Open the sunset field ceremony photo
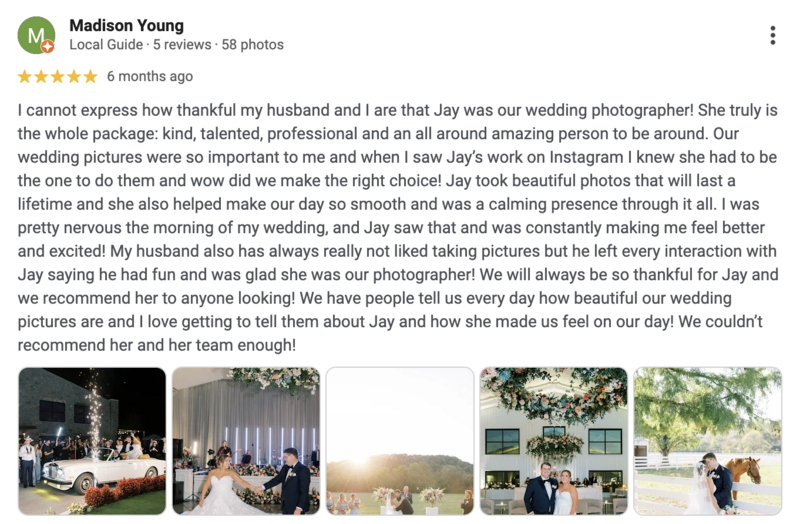 coord(400,441)
